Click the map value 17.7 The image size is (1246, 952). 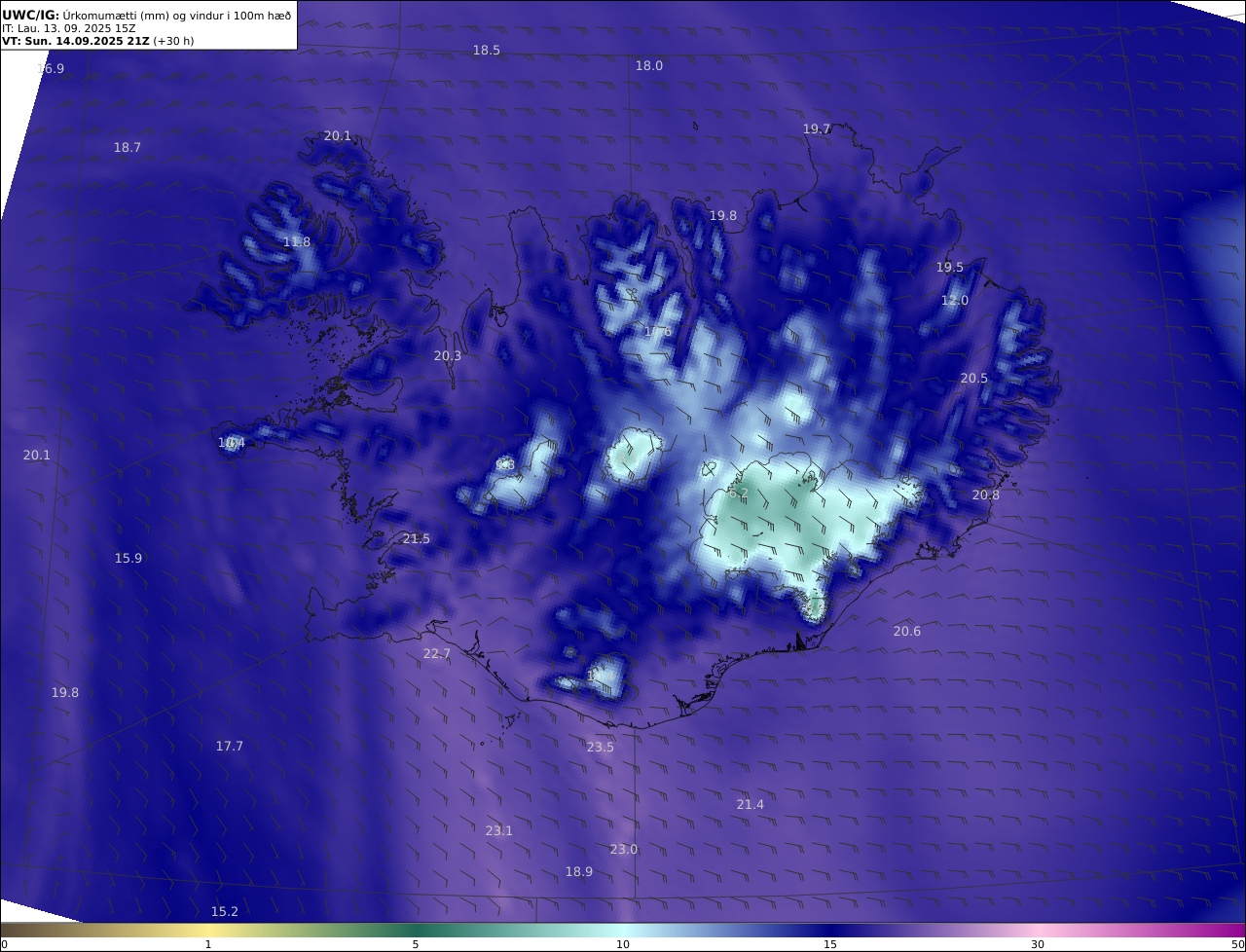click(230, 747)
